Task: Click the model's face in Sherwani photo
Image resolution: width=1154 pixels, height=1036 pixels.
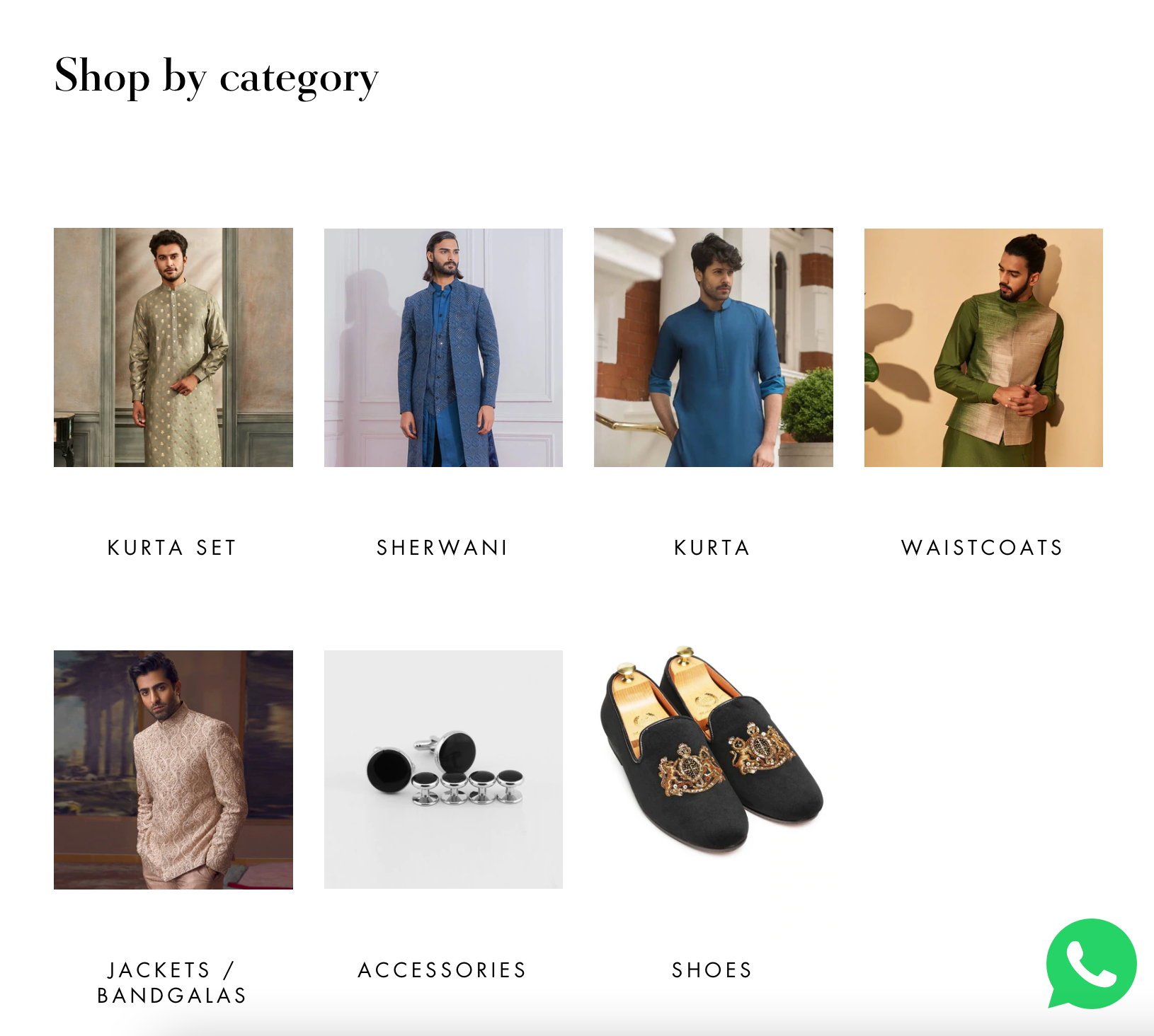Action: [x=444, y=259]
